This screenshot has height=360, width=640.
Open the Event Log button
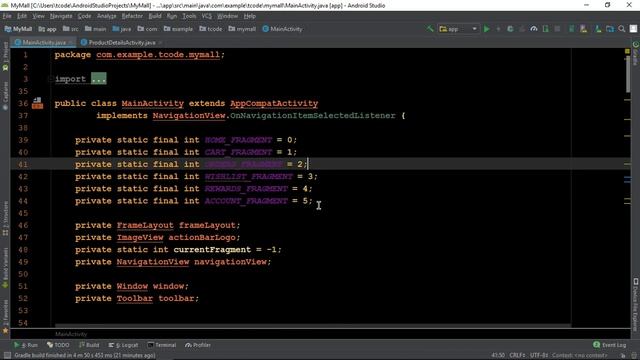(610, 345)
